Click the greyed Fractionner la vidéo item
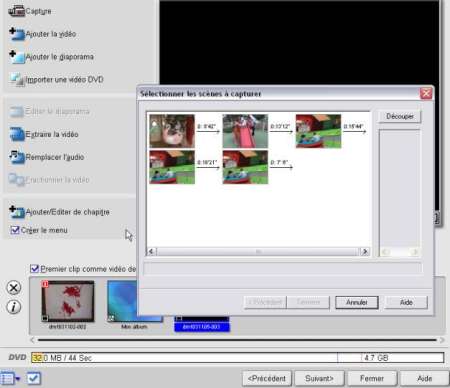Image resolution: width=450 pixels, height=388 pixels. (49, 180)
